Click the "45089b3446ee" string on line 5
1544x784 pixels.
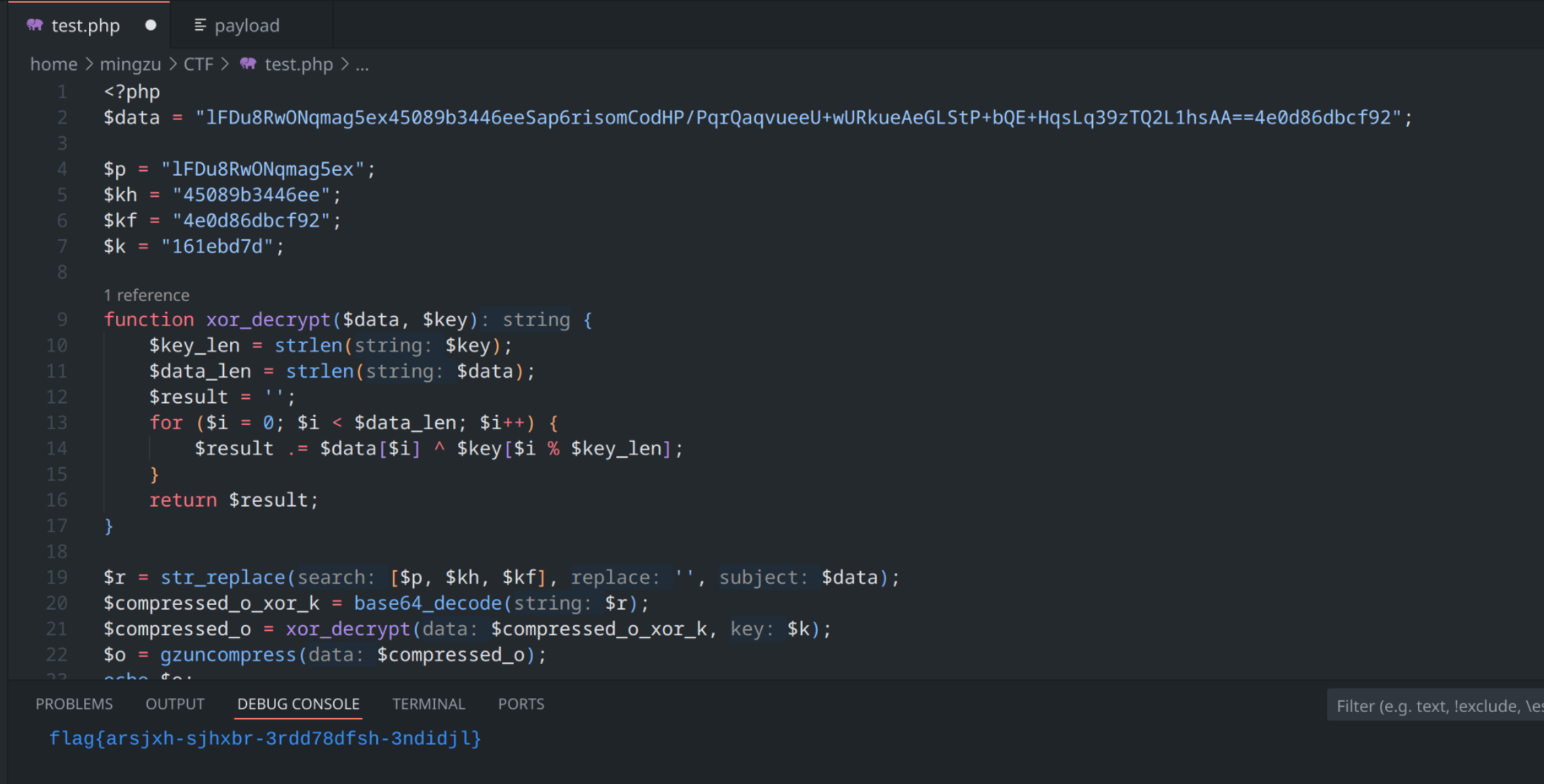[x=251, y=195]
